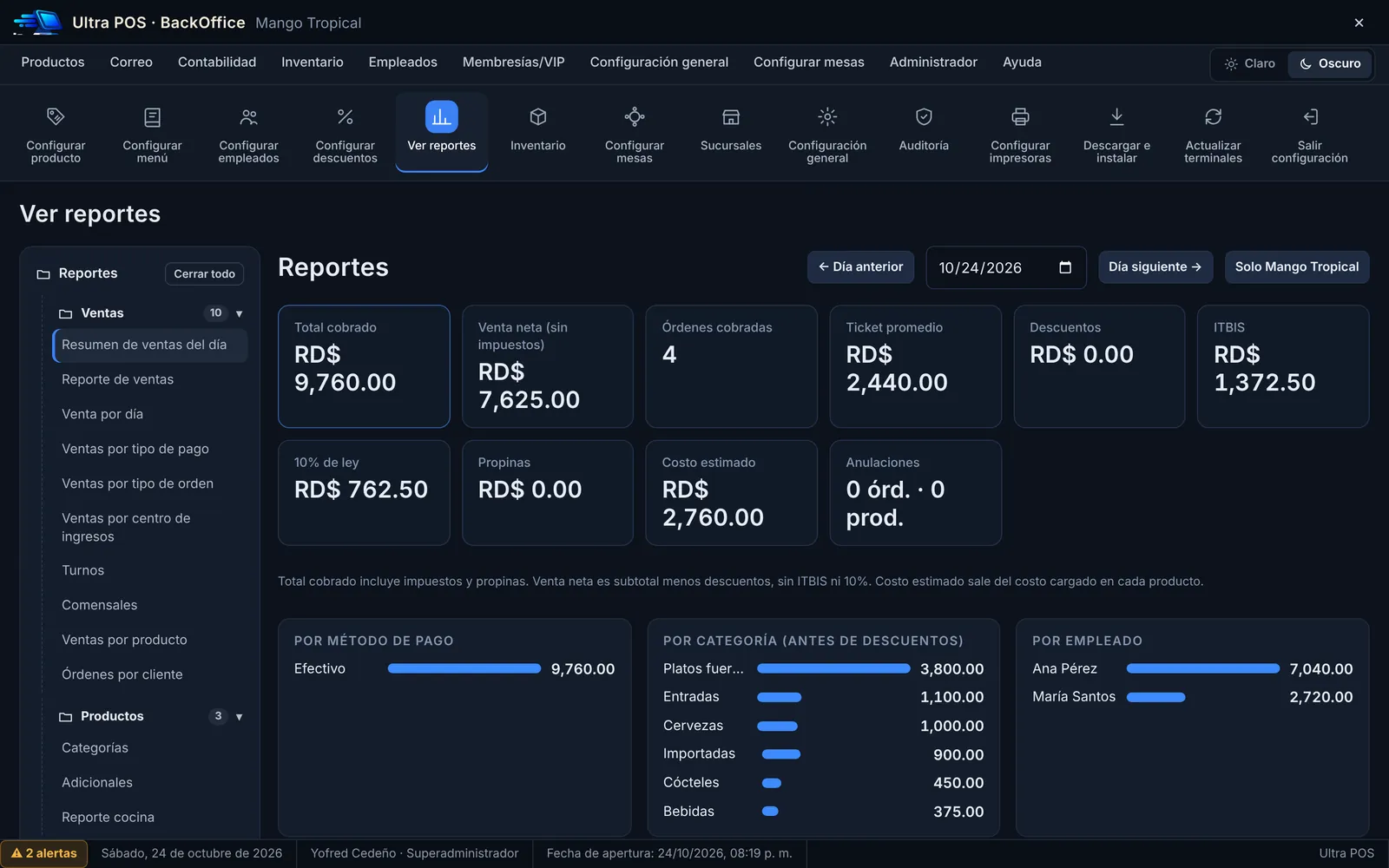
Task: Open the Membresías/VIP menu
Action: point(513,62)
